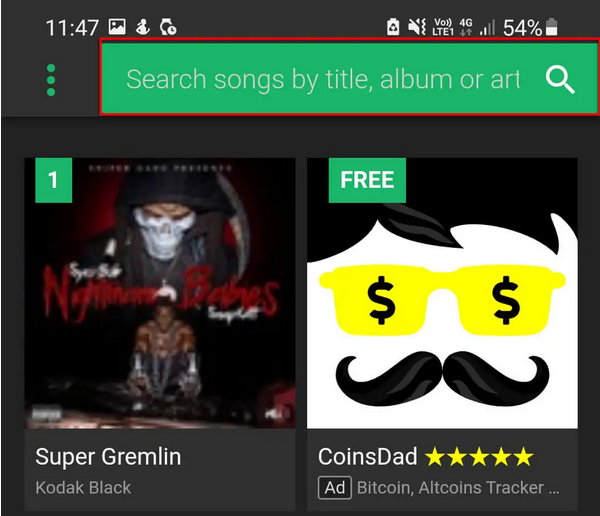This screenshot has height=516, width=600.
Task: Open the Super Gremlin album artwork
Action: [160, 293]
